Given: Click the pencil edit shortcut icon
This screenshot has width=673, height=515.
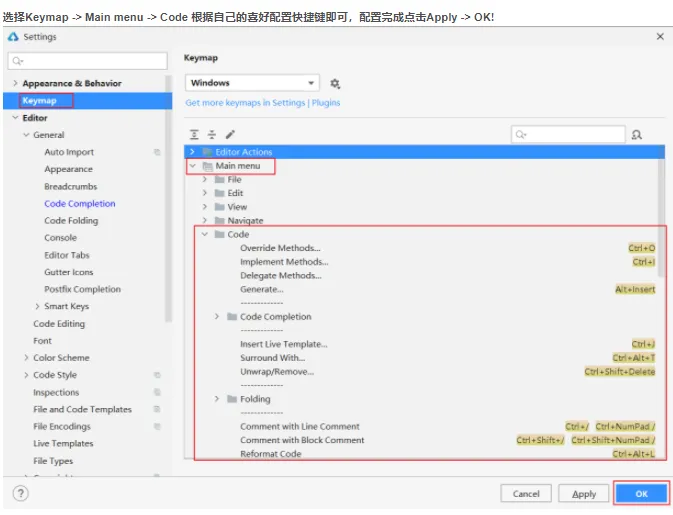Looking at the screenshot, I should coord(230,135).
